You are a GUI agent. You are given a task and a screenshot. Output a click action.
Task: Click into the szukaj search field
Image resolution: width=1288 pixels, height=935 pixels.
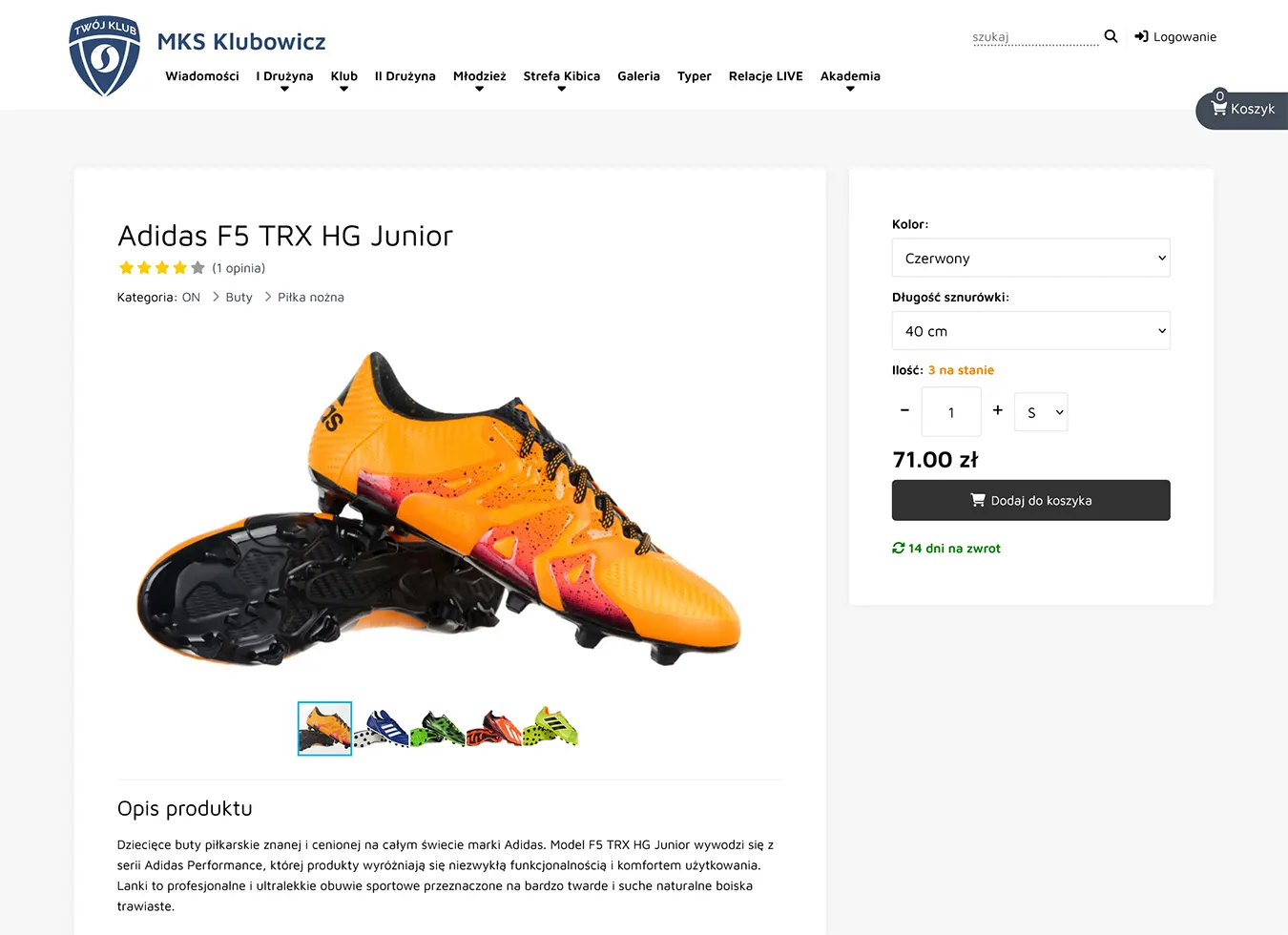point(1034,37)
